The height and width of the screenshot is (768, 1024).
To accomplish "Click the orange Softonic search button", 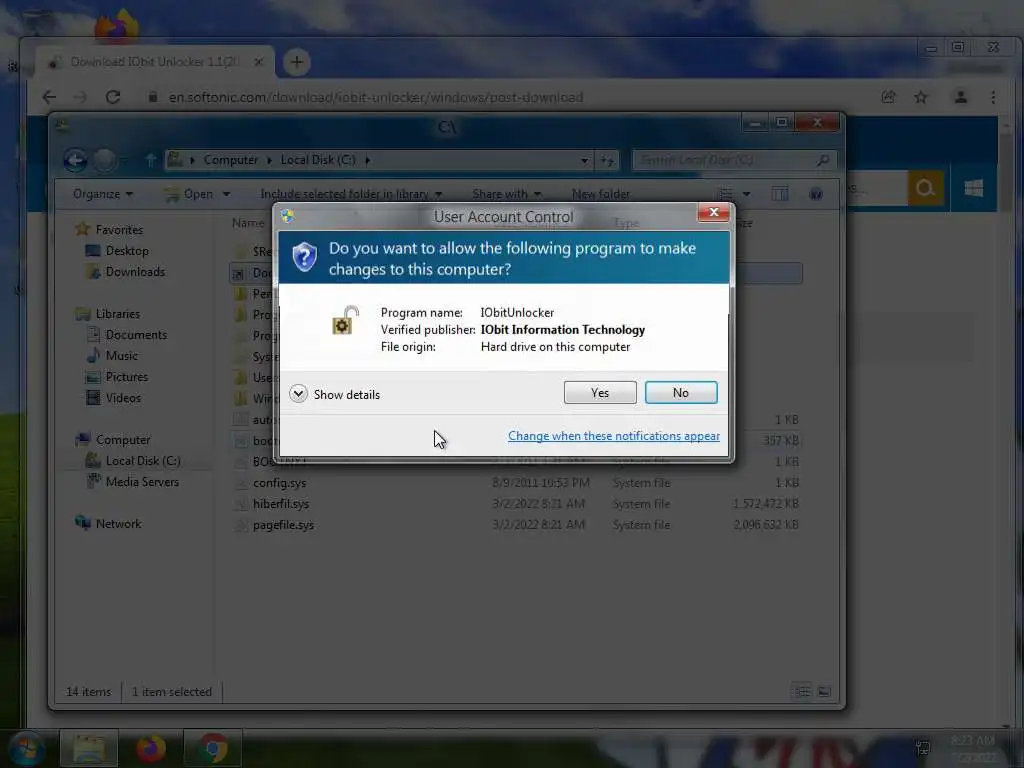I will (925, 189).
